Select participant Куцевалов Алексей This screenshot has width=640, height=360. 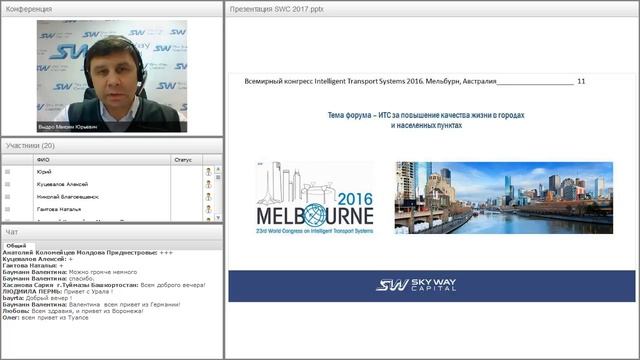tap(62, 184)
